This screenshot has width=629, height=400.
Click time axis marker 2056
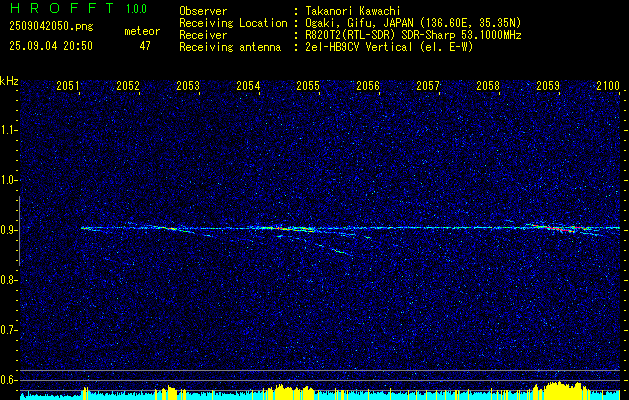368,86
